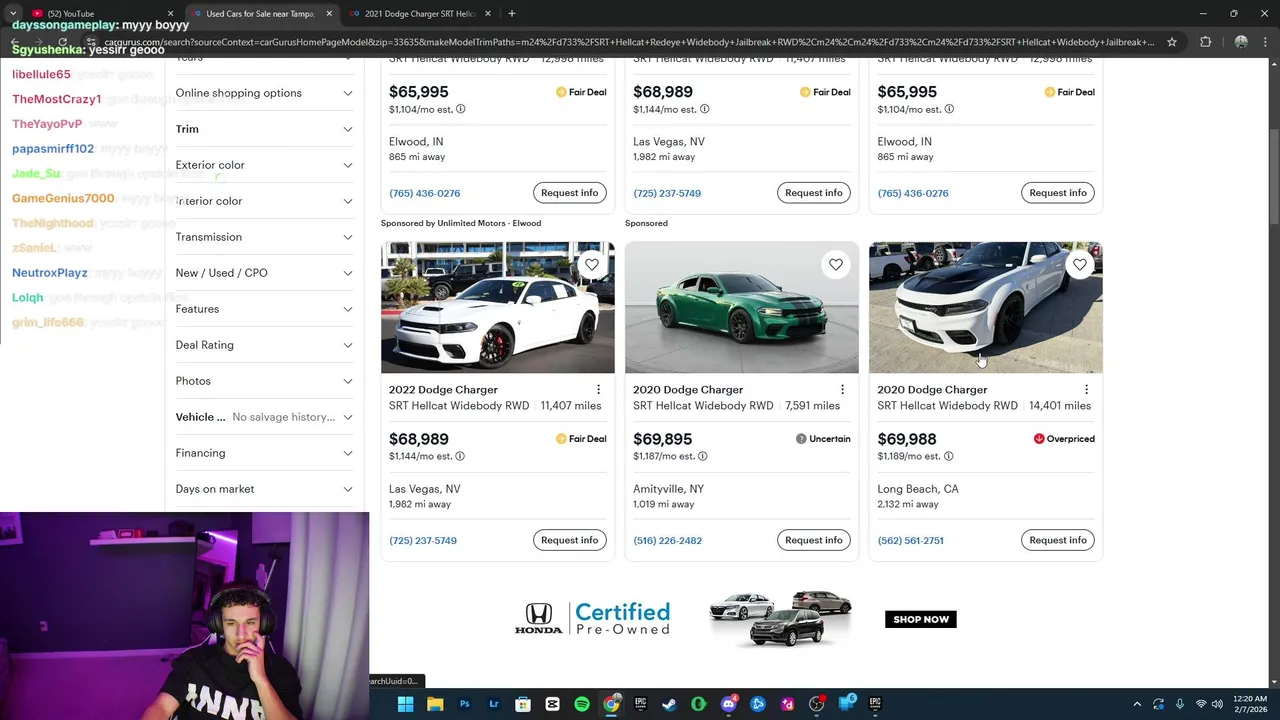Screen dimensions: 1280x720
Task: Show payment info icon beside $1,187/mo est.
Action: (x=703, y=456)
